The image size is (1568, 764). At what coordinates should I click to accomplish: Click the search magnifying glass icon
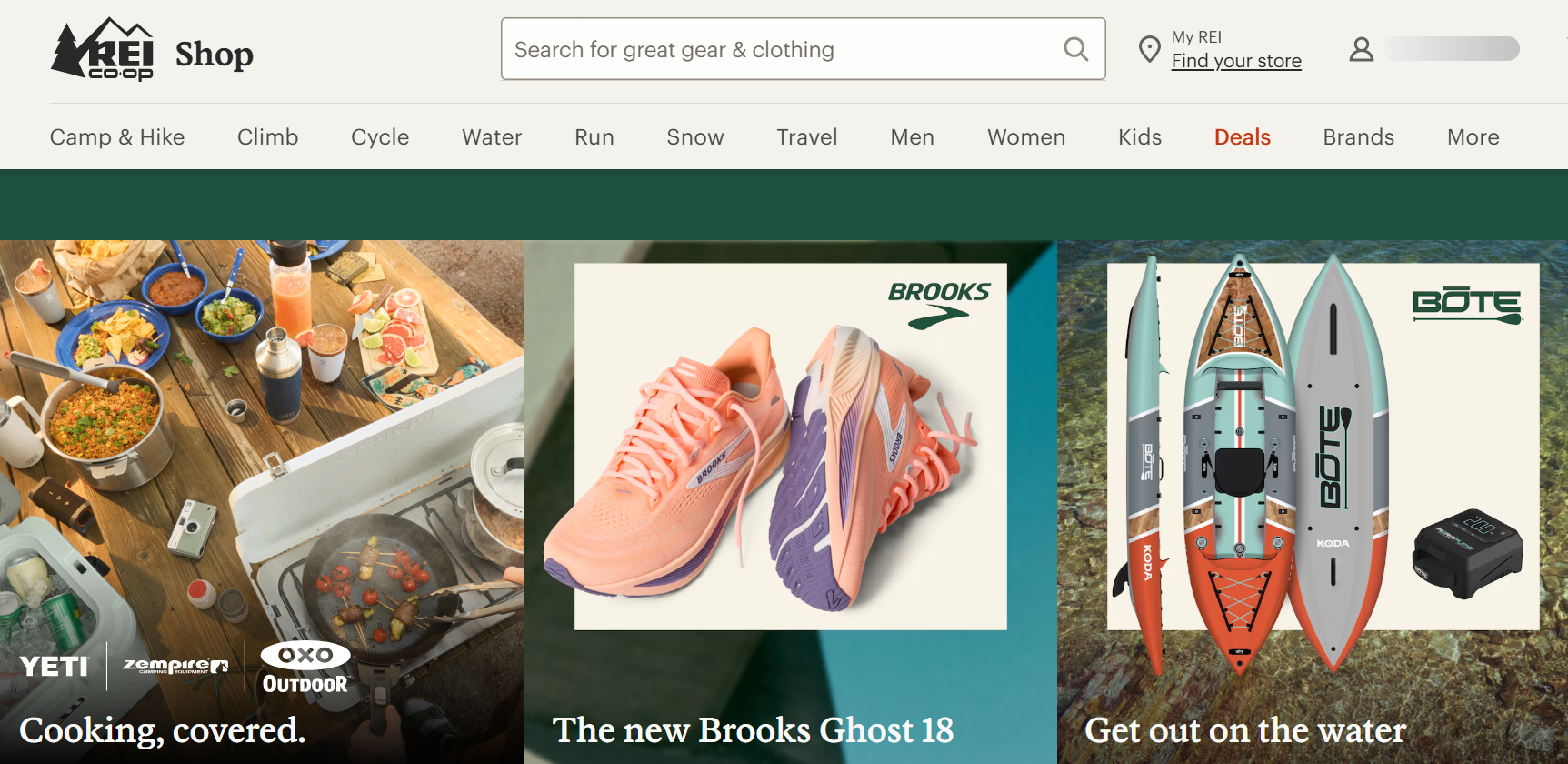(1075, 49)
